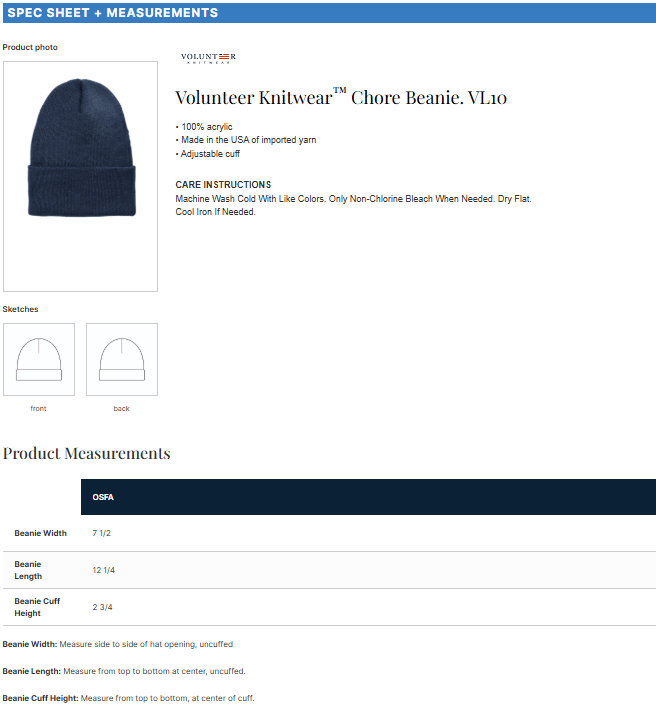Click the Volunteer Knitwear brand logo
The image size is (656, 705).
208,58
